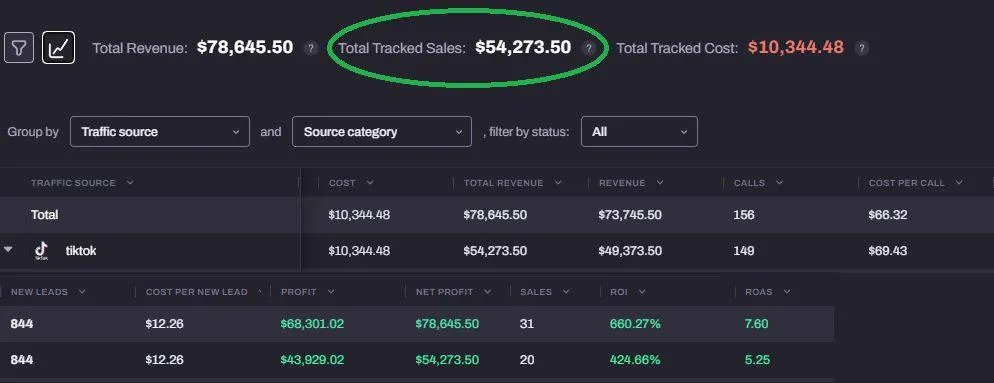Click the ROI column sort chevron
Viewport: 994px width, 383px height.
[642, 292]
